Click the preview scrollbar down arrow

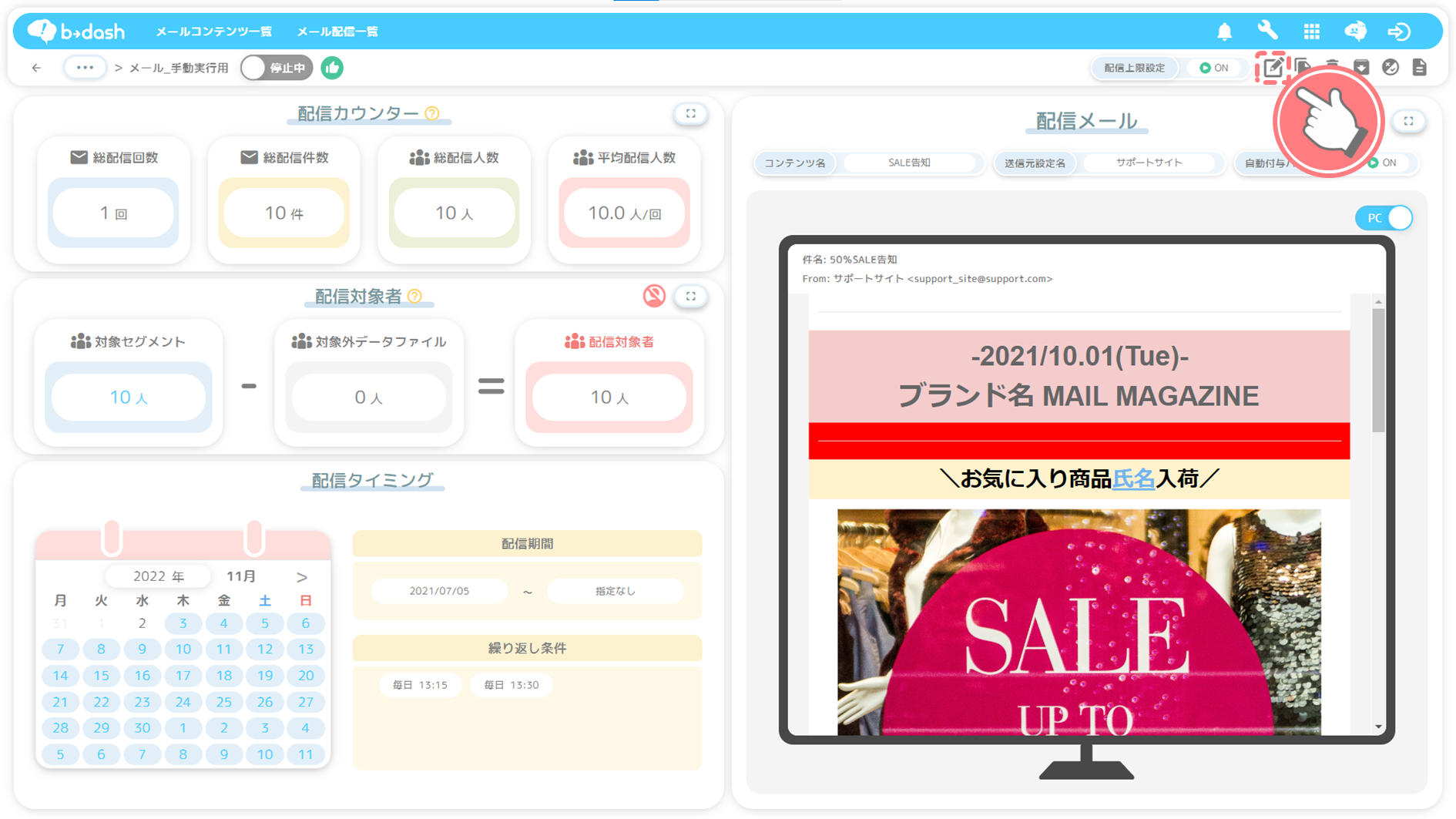(1378, 727)
